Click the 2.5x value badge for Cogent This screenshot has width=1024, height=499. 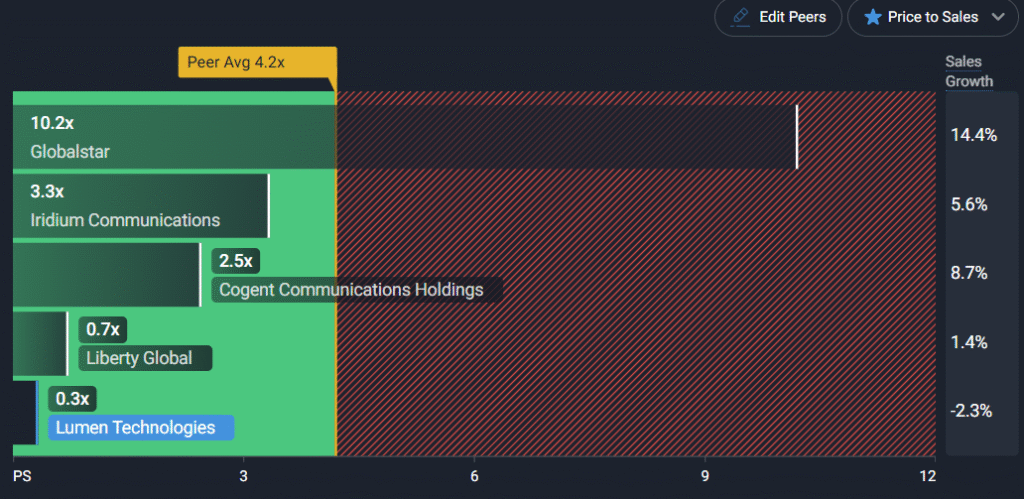coord(236,261)
